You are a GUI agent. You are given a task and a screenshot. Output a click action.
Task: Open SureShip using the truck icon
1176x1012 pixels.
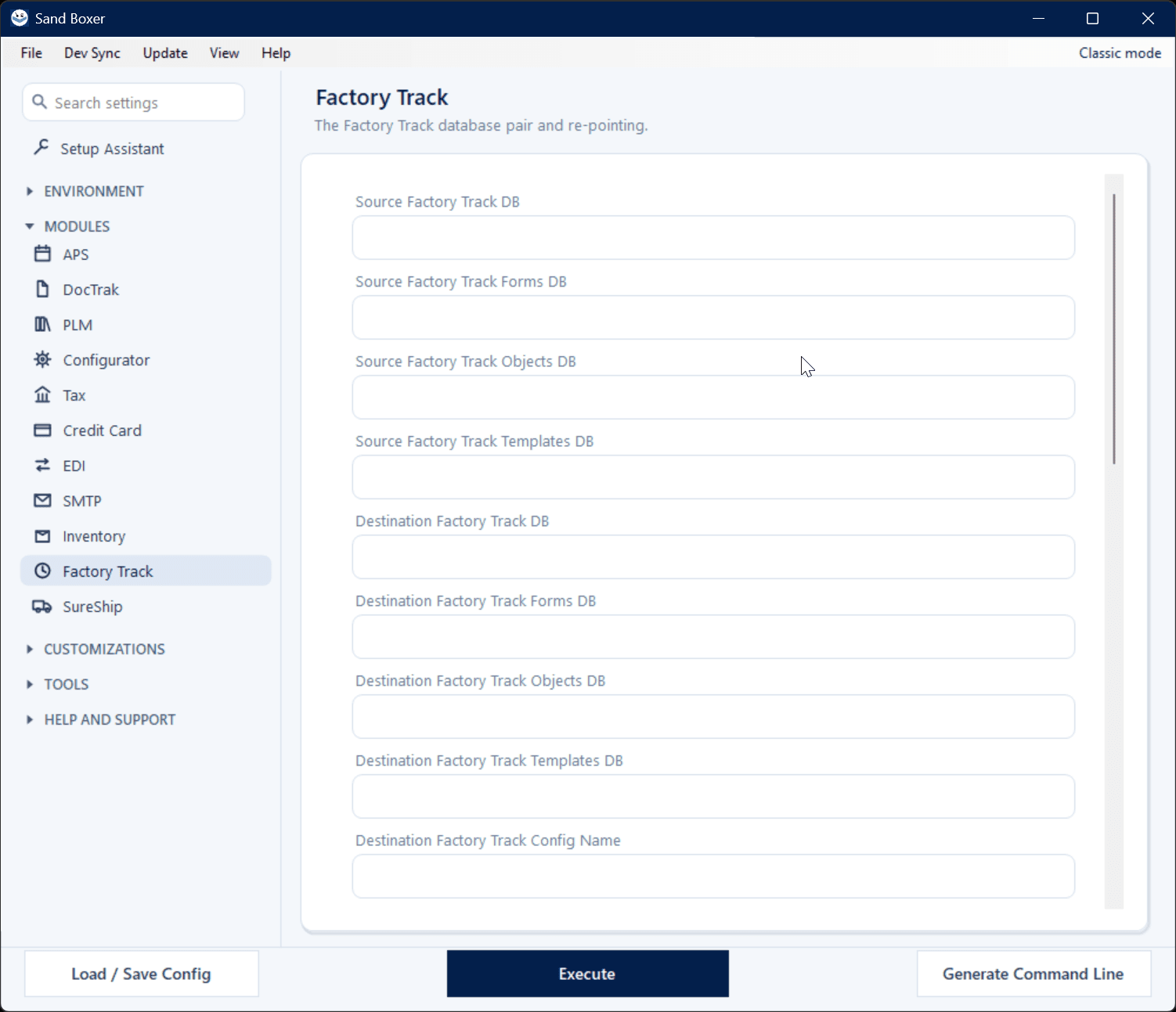pos(41,606)
